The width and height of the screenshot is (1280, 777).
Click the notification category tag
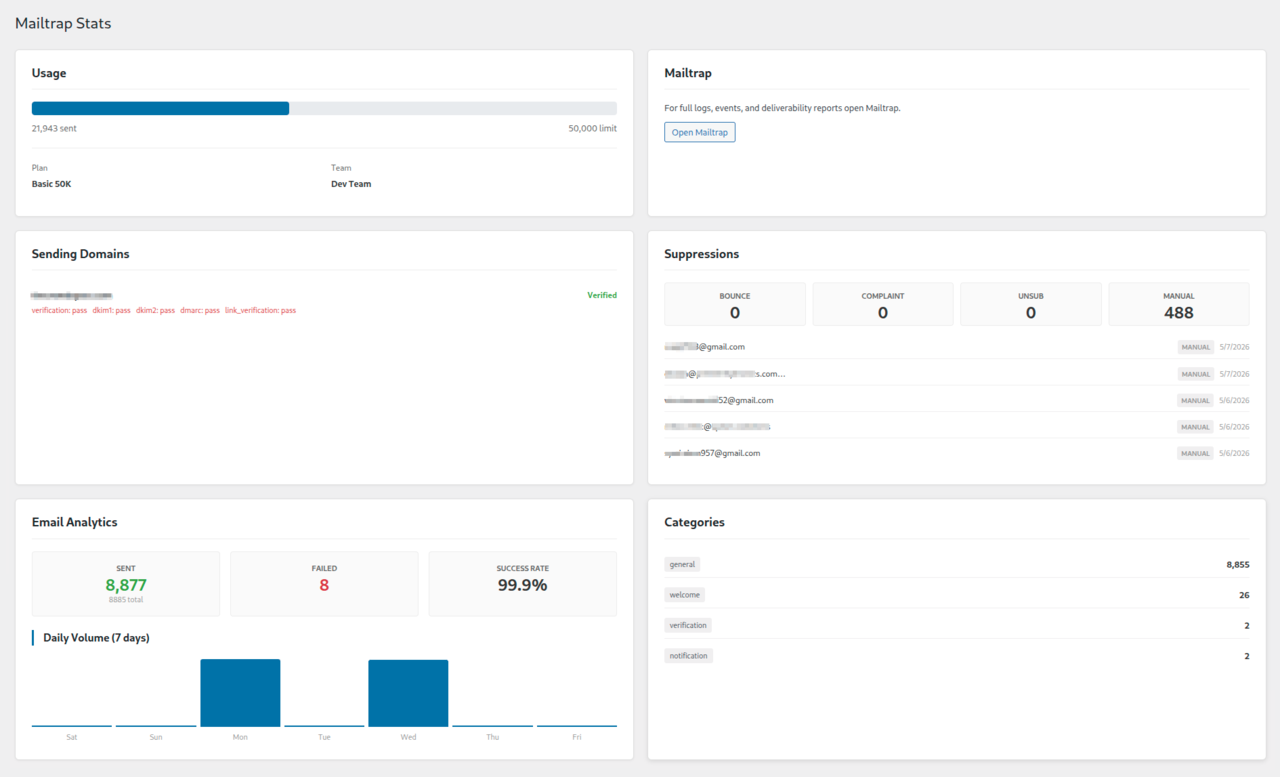tap(688, 656)
